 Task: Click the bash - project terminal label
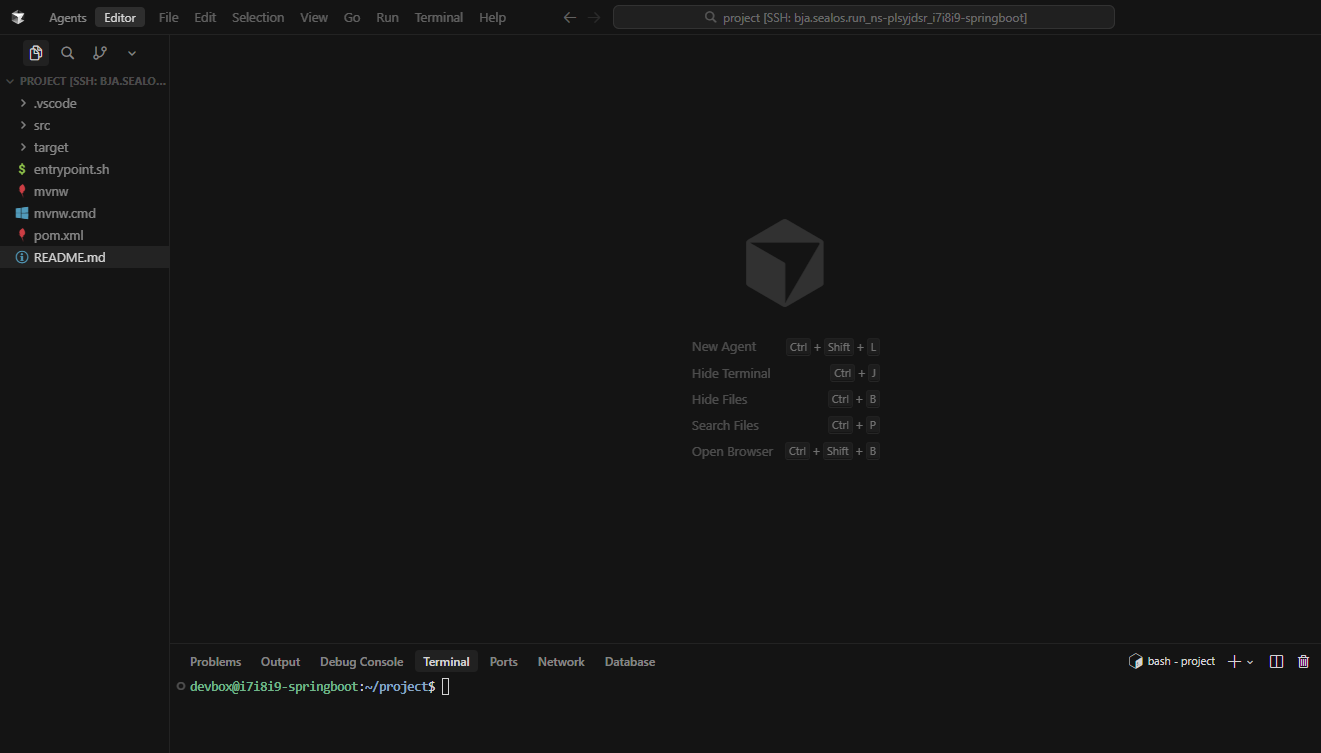click(x=1172, y=661)
